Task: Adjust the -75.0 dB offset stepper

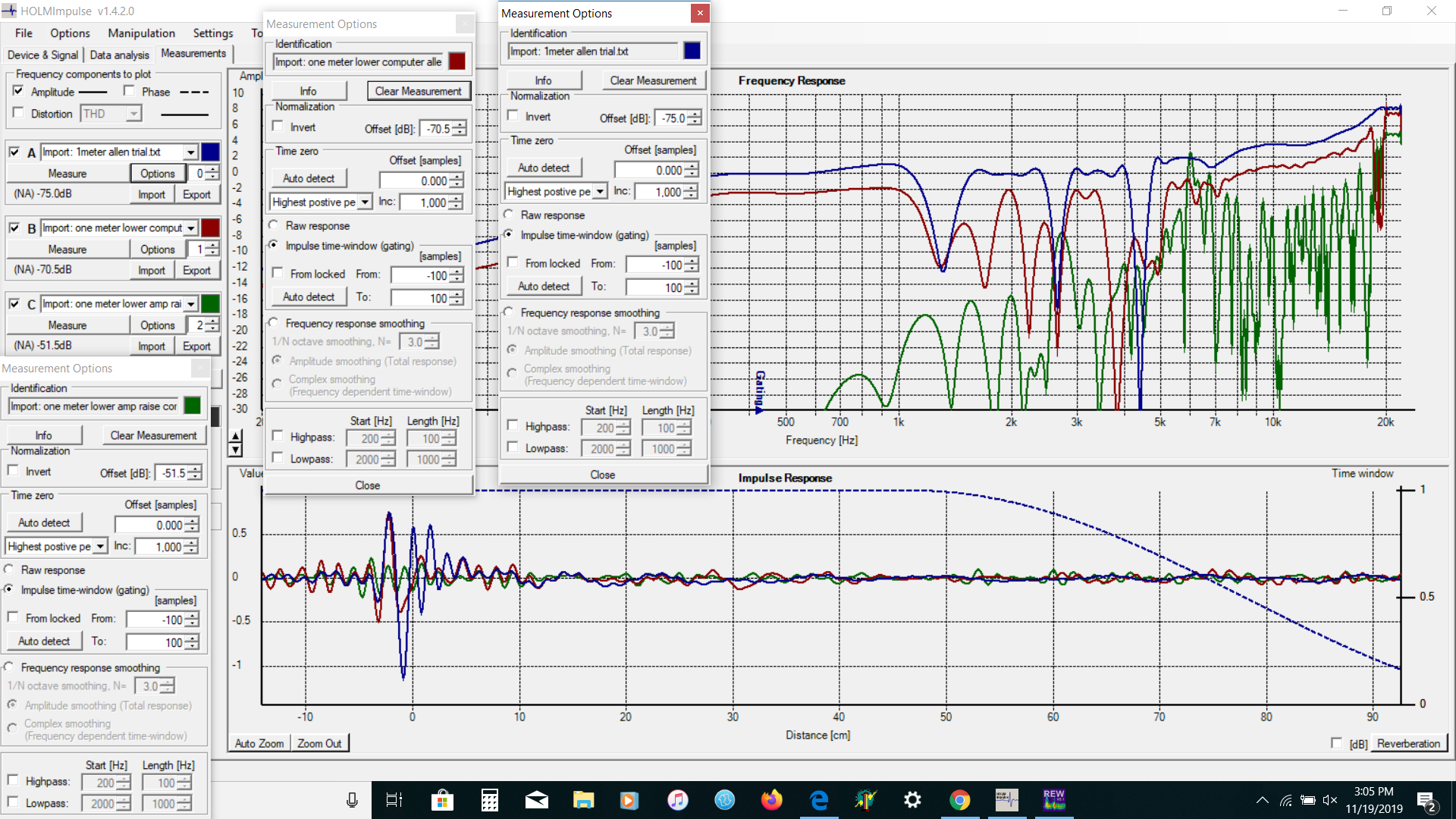Action: 695,118
